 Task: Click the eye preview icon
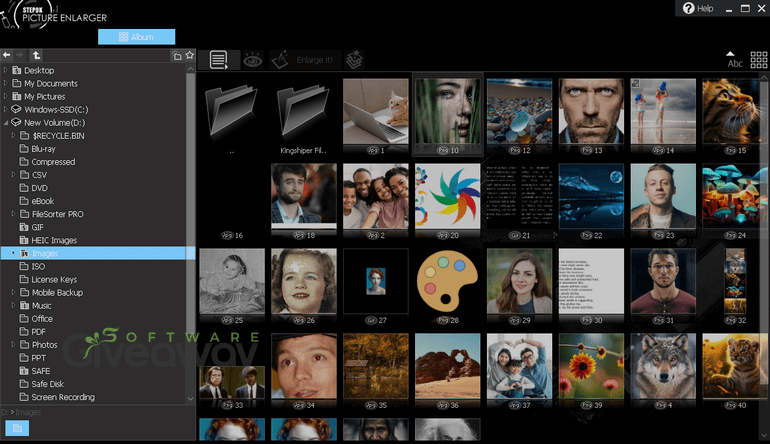252,60
